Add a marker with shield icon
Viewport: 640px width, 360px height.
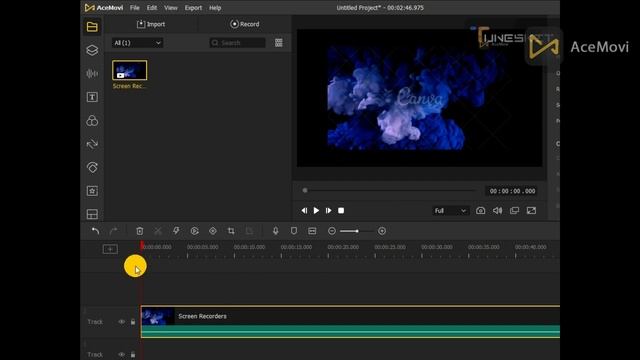pyautogui.click(x=294, y=231)
